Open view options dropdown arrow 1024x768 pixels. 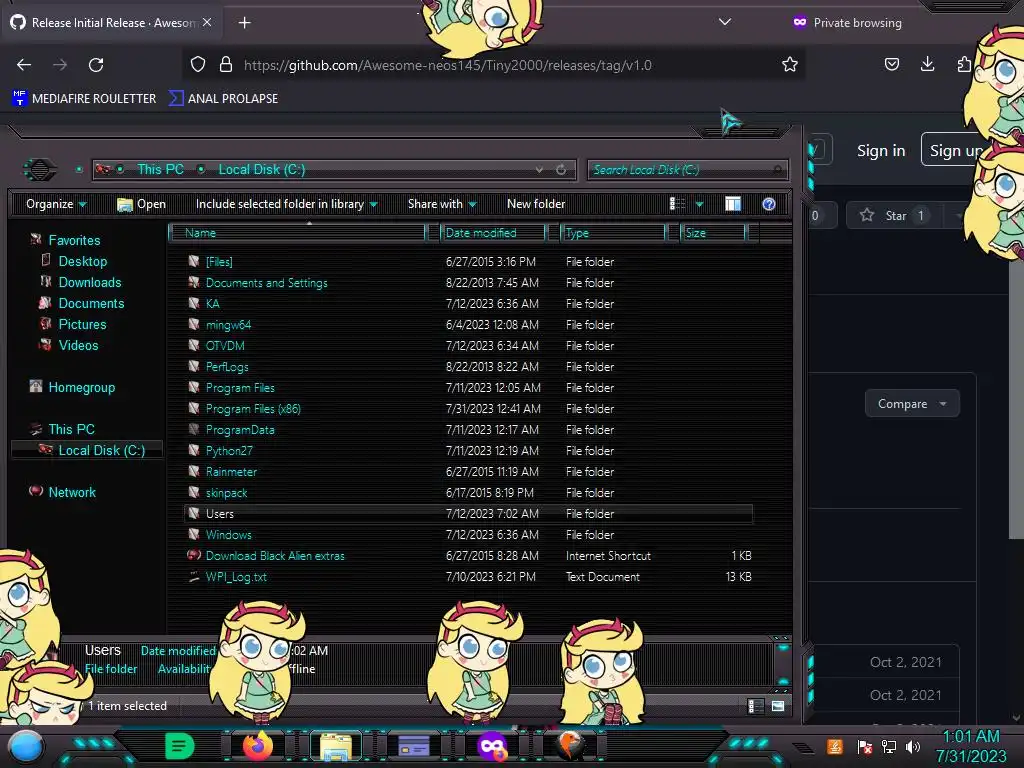tap(699, 204)
